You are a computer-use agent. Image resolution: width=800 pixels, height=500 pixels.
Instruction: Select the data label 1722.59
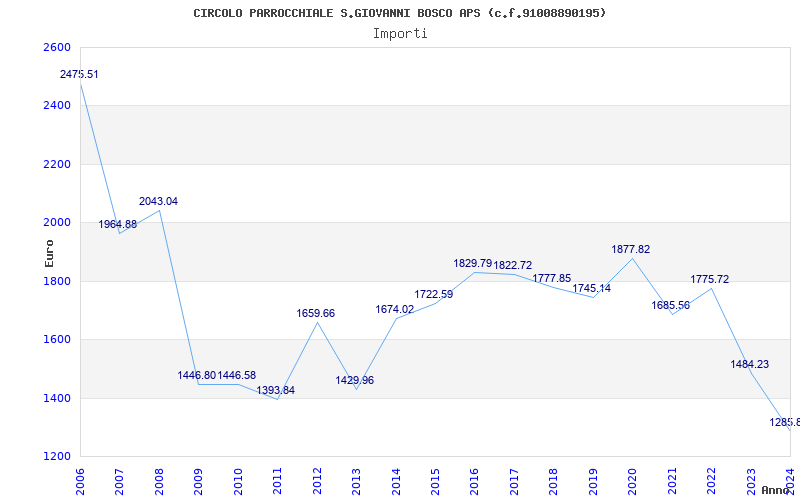tap(434, 294)
